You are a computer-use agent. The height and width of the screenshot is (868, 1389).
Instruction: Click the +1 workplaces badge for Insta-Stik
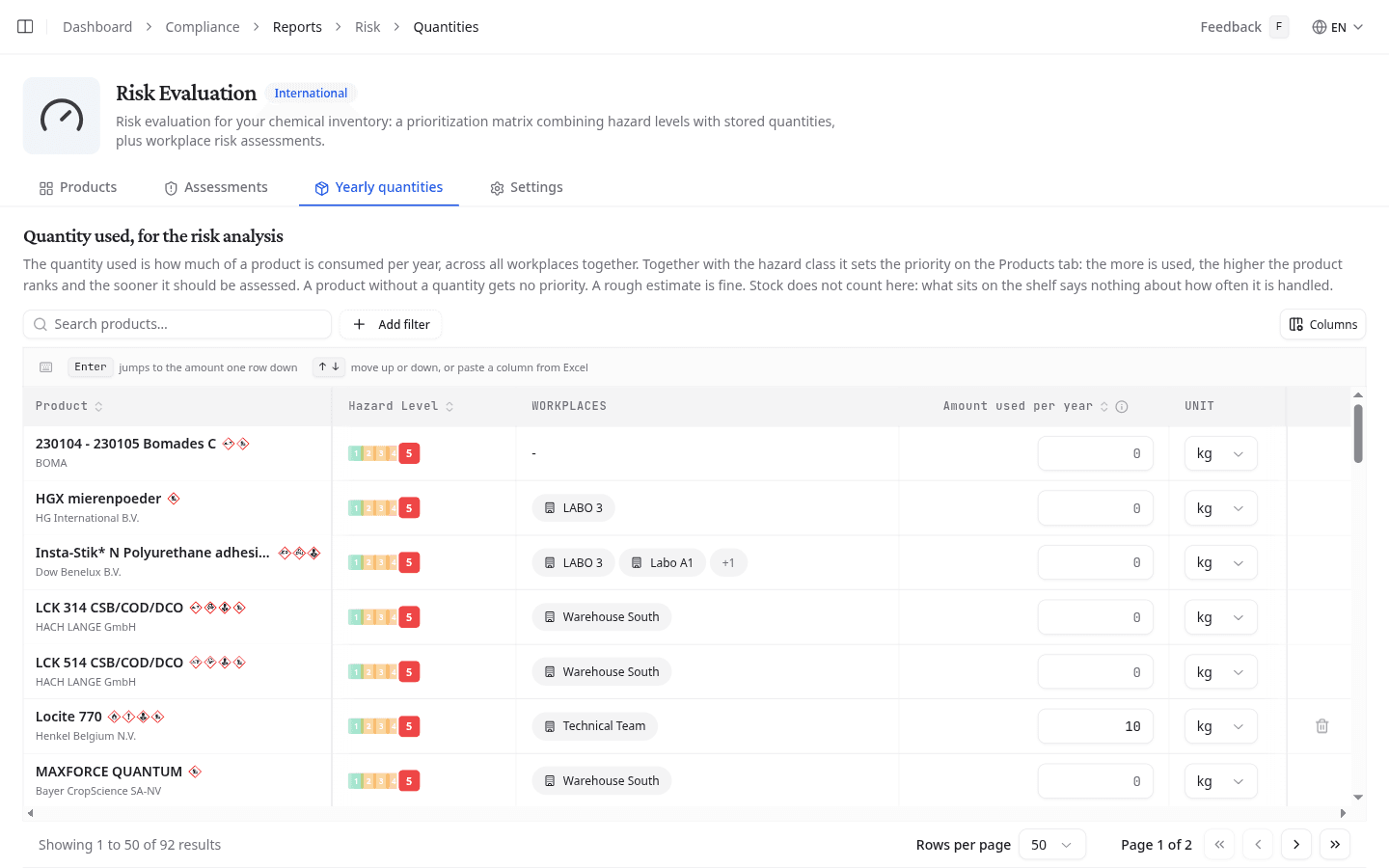click(728, 563)
